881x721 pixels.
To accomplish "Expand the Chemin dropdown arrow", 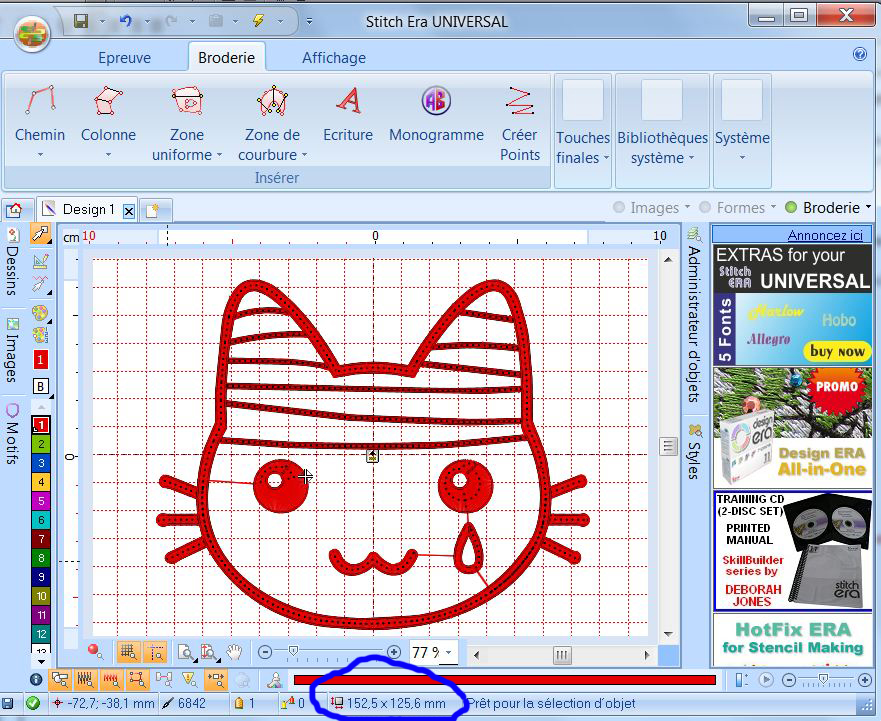I will coord(40,155).
